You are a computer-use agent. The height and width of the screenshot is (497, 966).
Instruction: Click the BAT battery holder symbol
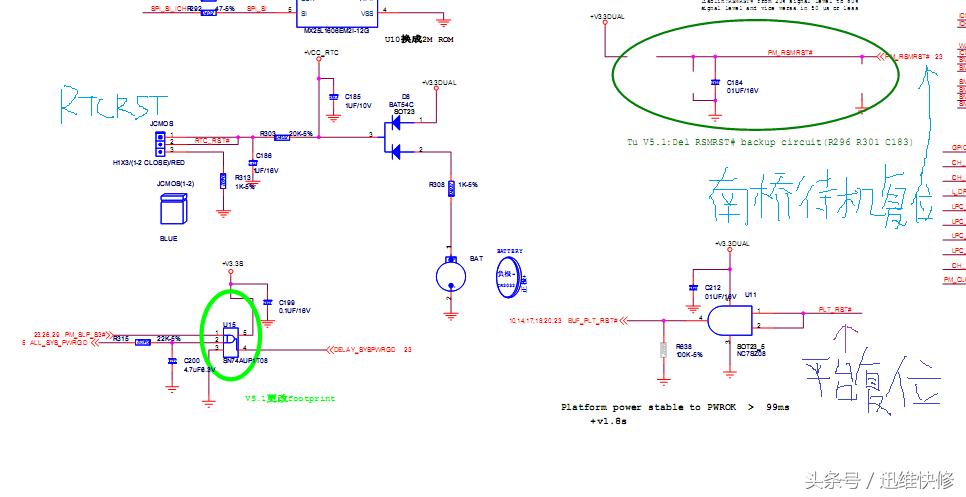pyautogui.click(x=451, y=275)
